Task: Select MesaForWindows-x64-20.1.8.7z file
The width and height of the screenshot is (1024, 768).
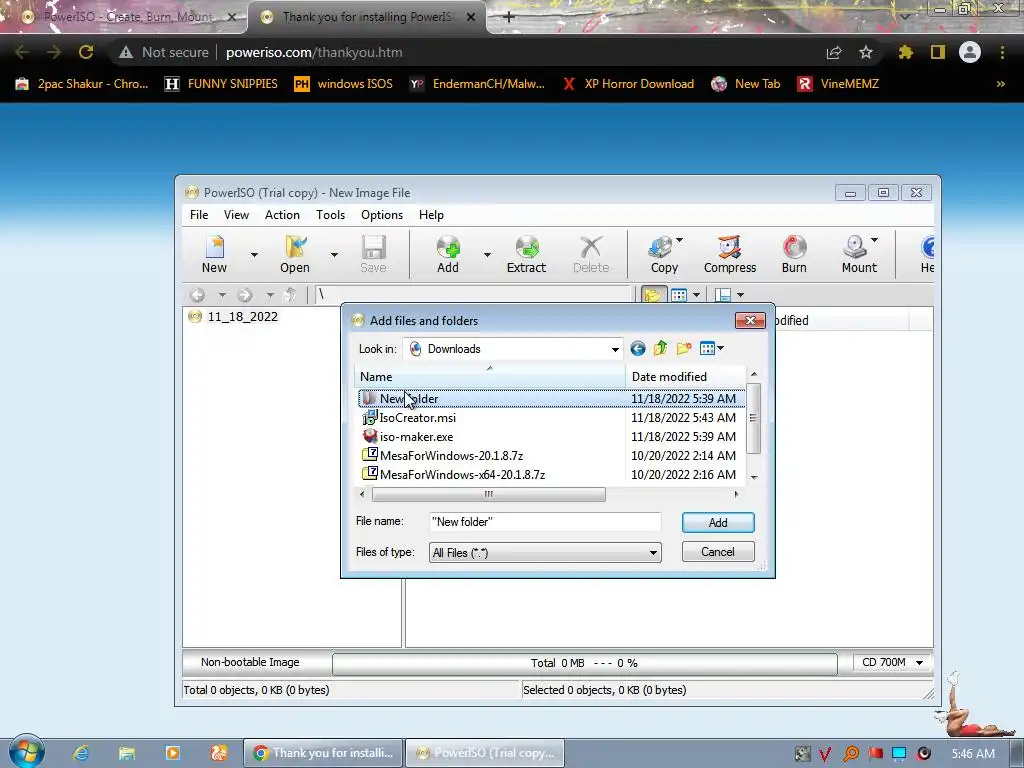Action: click(462, 474)
